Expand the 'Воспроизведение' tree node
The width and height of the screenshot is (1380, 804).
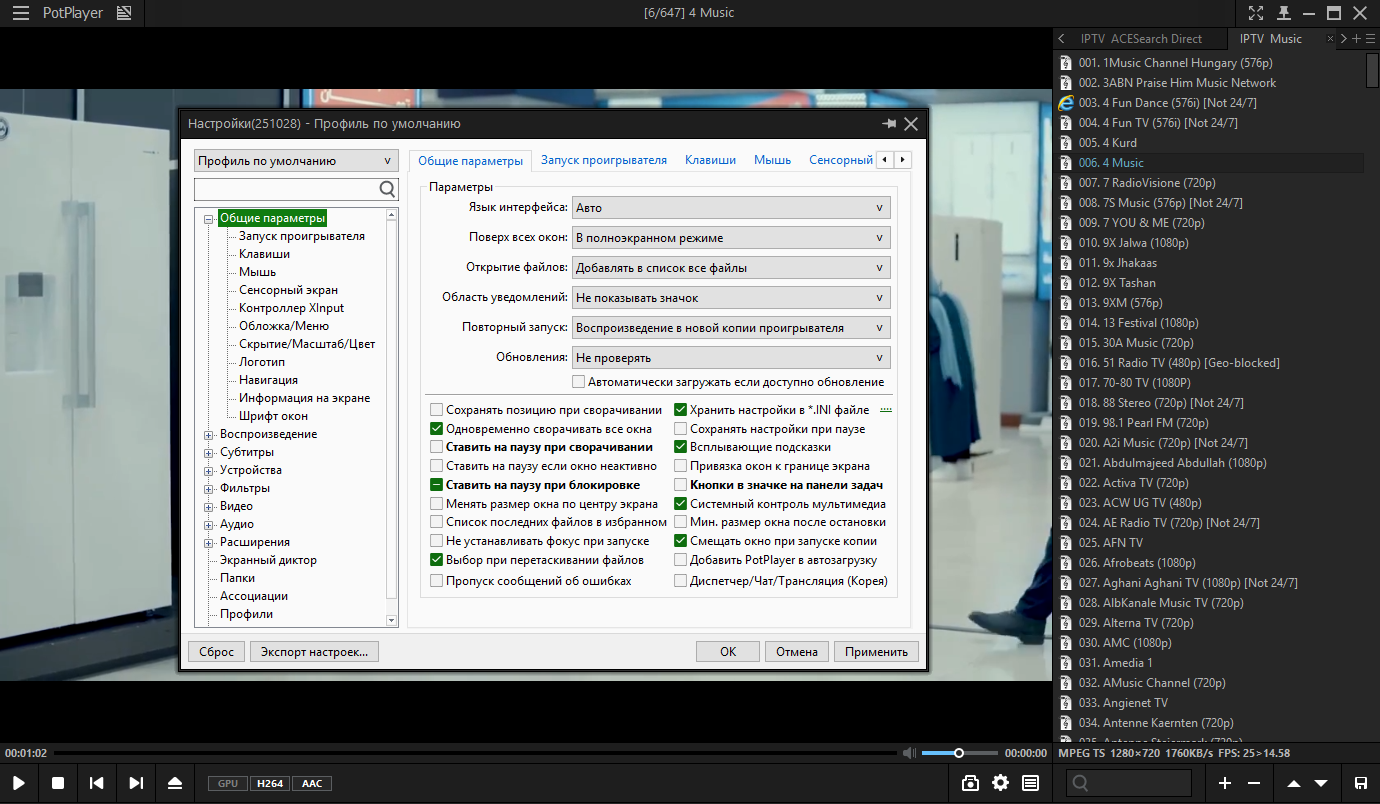(209, 435)
